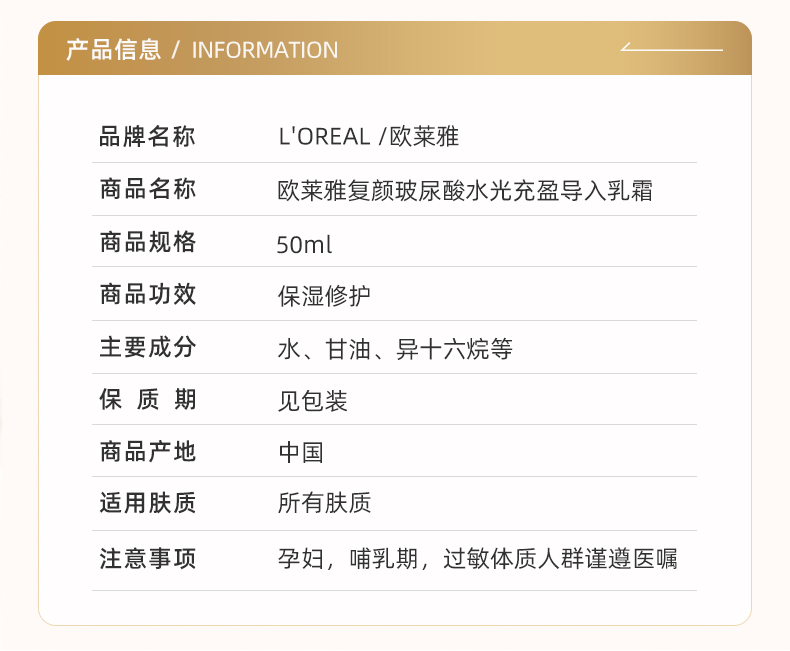
Task: Click the arrow line icon in header
Action: click(672, 47)
